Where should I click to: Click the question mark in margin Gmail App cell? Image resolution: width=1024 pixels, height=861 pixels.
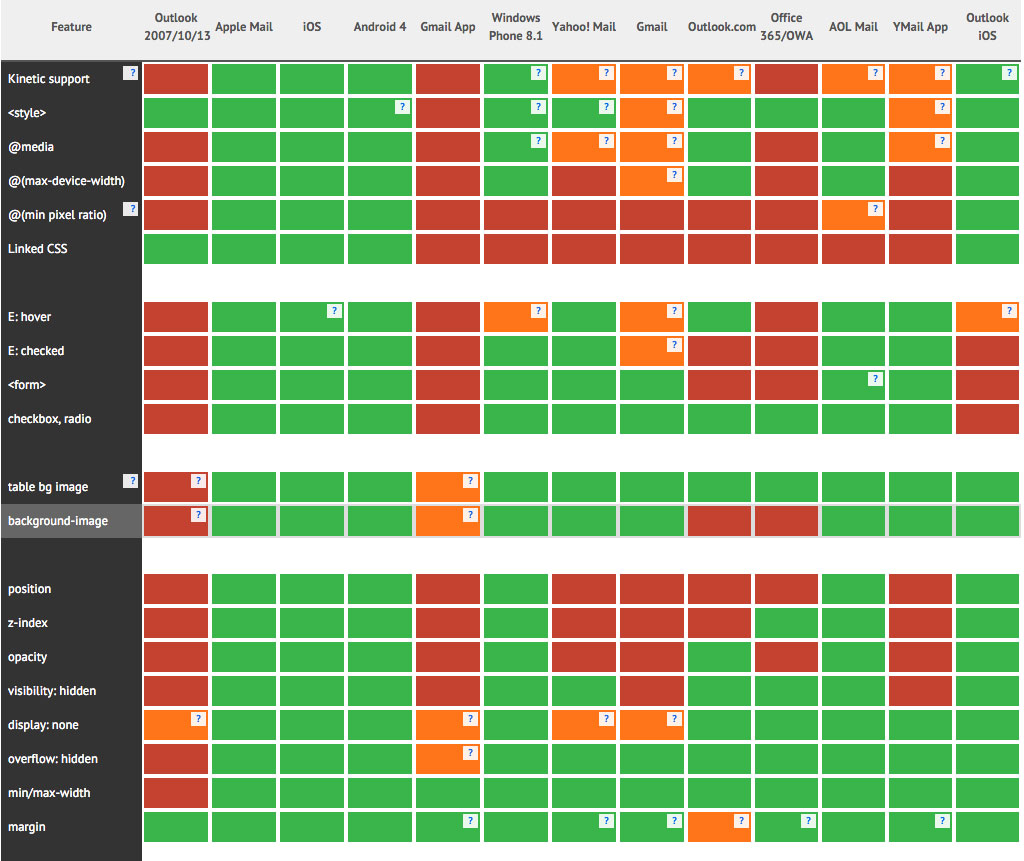point(470,821)
